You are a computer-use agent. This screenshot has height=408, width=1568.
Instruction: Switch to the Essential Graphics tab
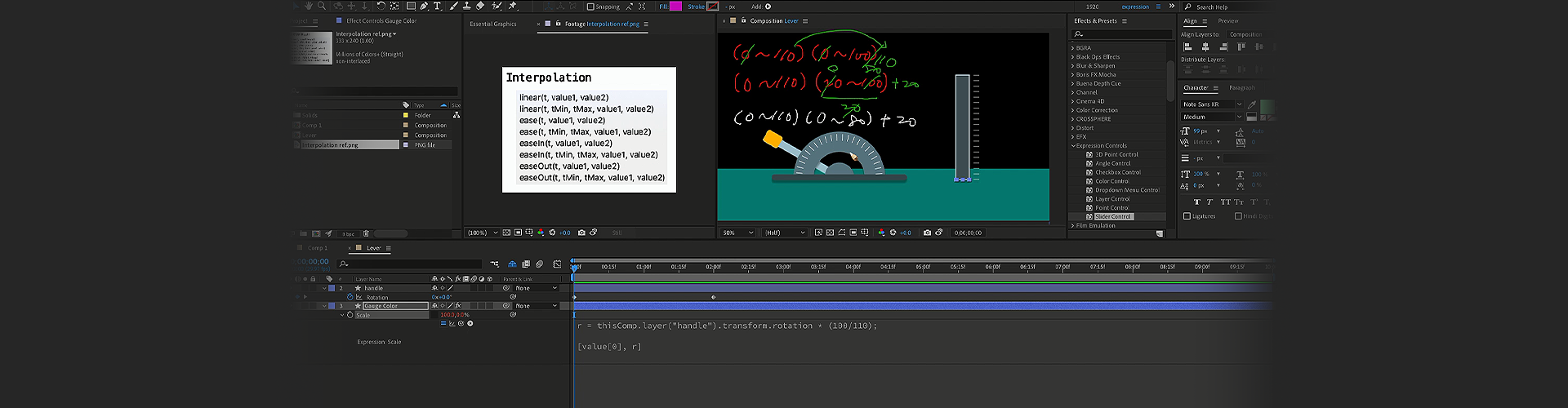[493, 24]
